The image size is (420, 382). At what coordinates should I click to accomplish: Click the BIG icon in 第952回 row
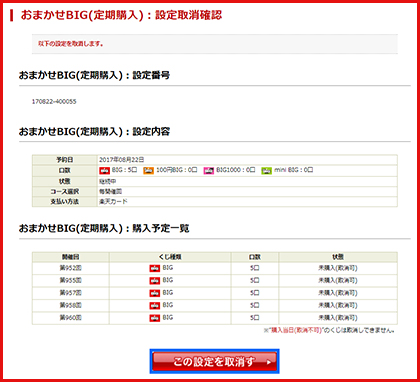point(154,268)
